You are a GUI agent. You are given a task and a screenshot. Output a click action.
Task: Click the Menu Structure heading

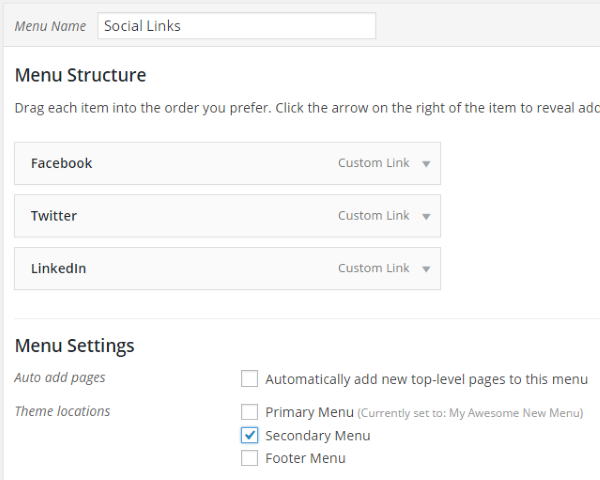pyautogui.click(x=80, y=75)
